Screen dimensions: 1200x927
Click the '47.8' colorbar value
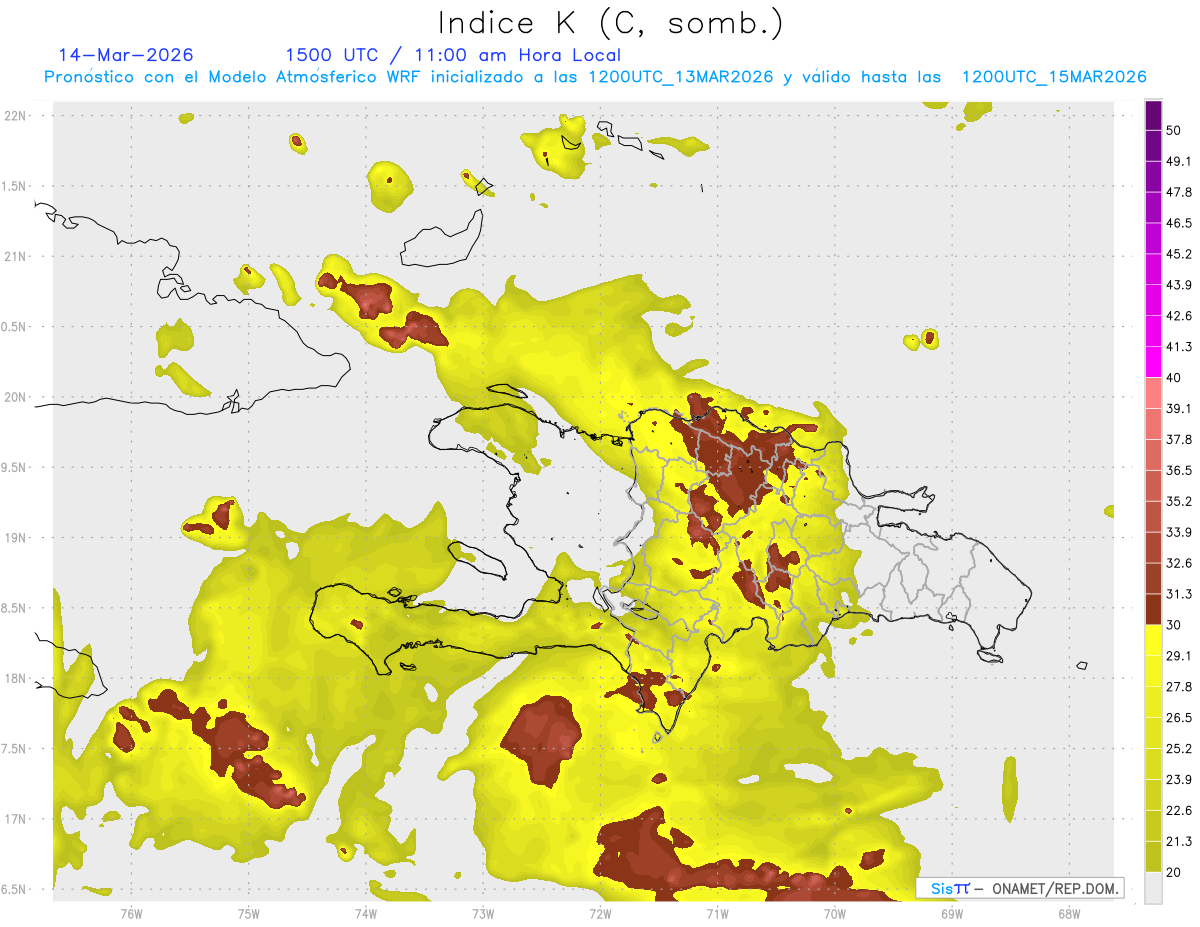coord(1179,192)
